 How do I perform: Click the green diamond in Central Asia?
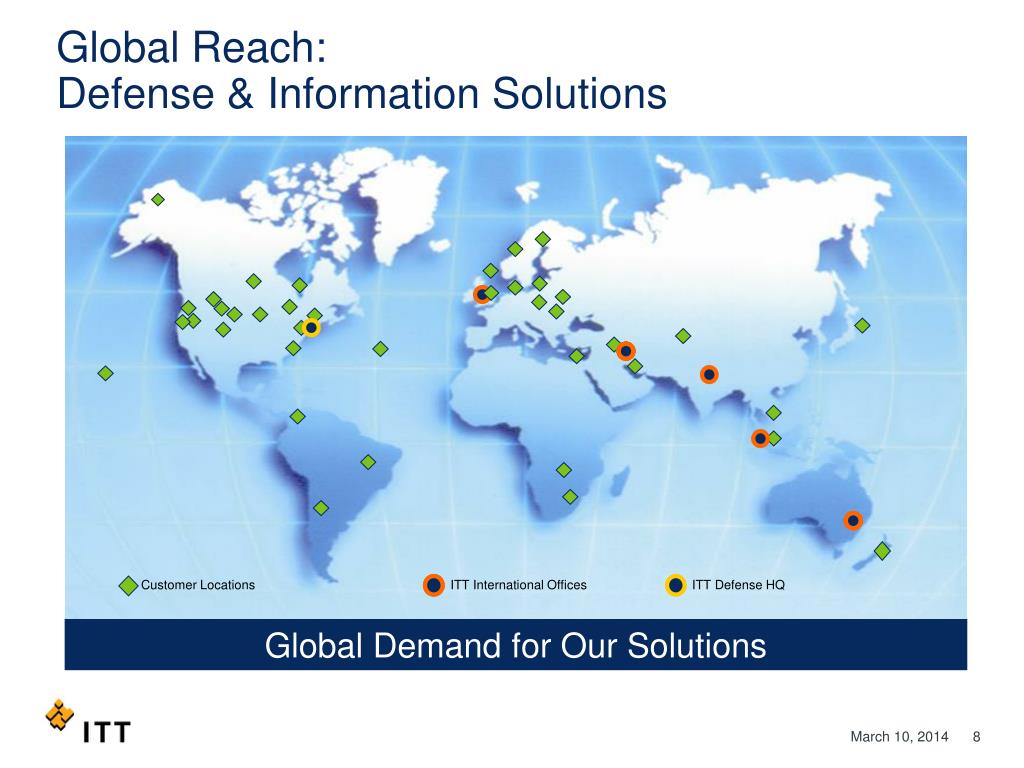[x=683, y=336]
